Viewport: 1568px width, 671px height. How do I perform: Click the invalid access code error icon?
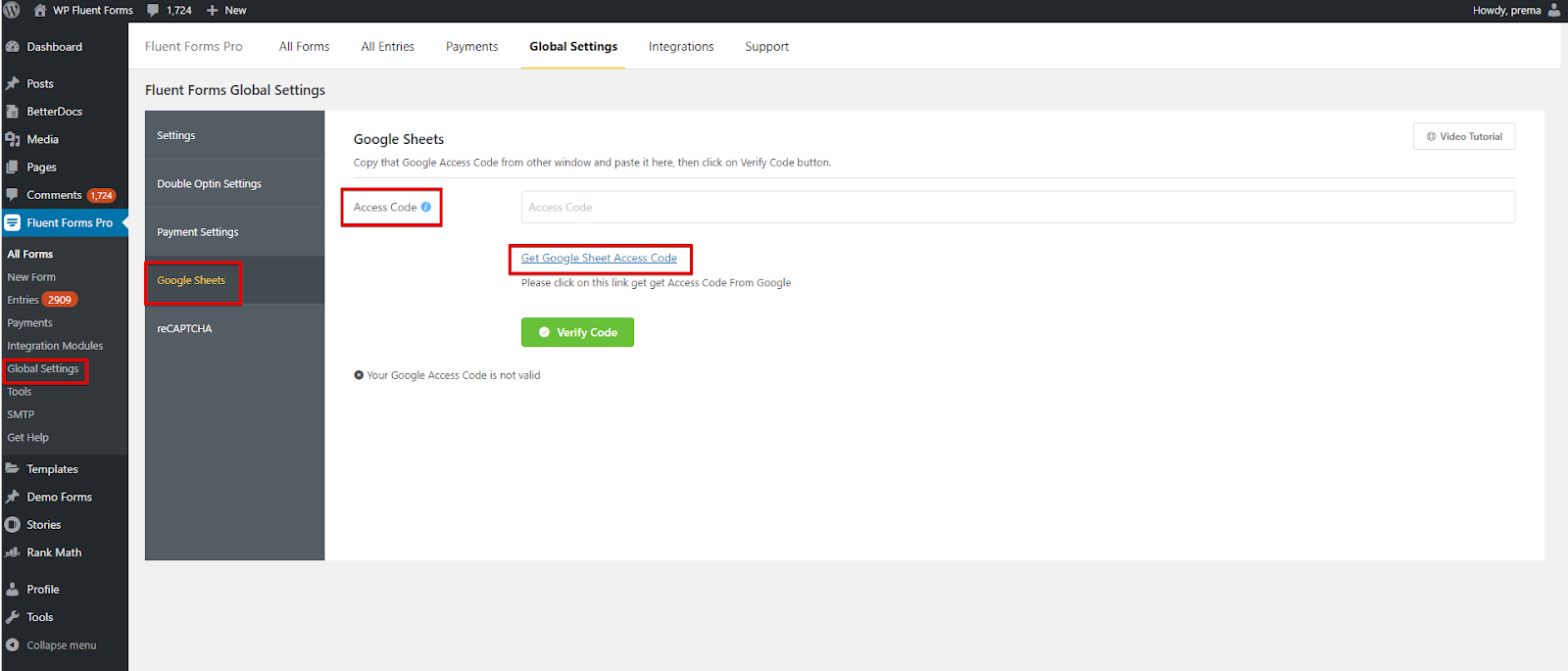coord(359,375)
